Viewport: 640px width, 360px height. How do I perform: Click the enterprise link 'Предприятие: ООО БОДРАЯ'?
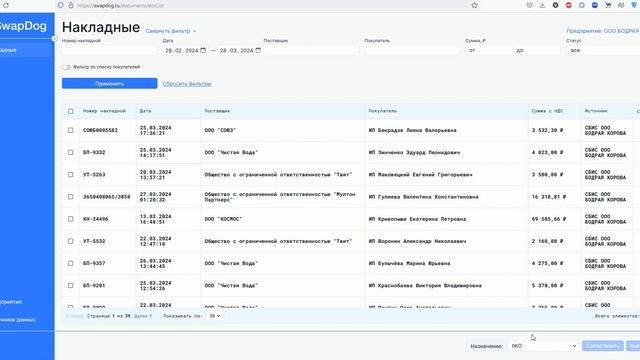(x=602, y=31)
